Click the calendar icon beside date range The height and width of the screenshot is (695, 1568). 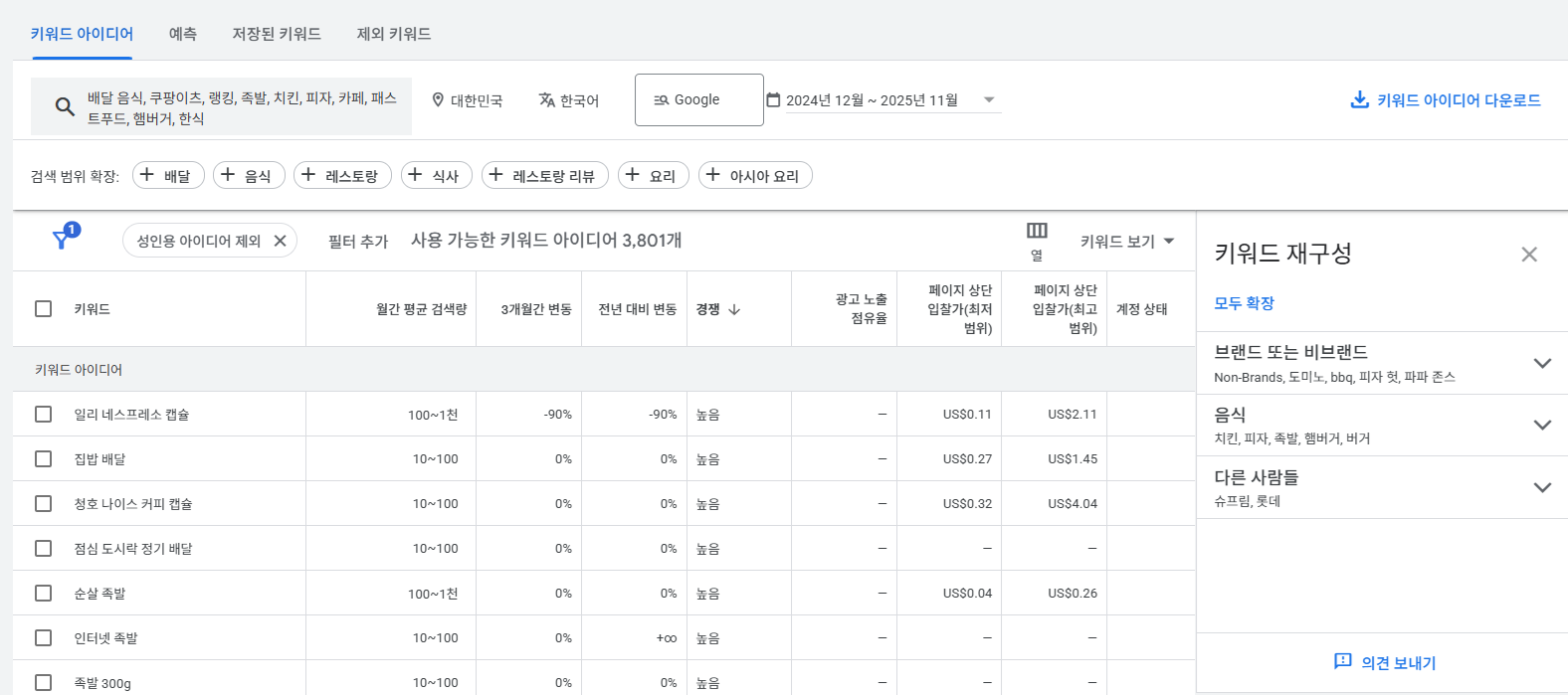coord(773,99)
